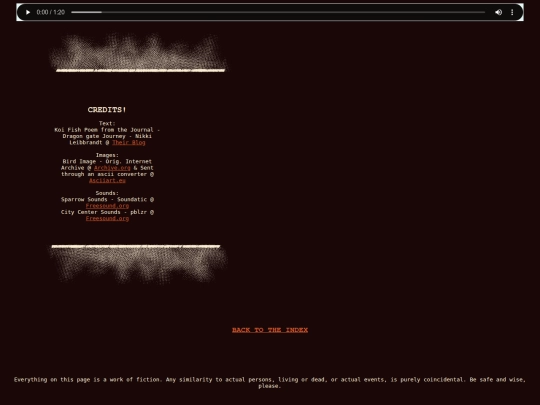Click the work of fiction disclaimer text
Image resolution: width=540 pixels, height=405 pixels.
pos(270,383)
